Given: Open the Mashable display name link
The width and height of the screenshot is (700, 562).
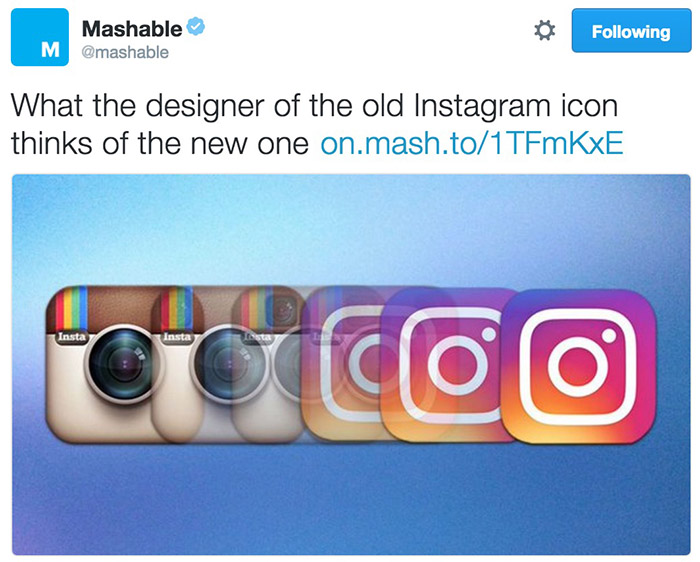Looking at the screenshot, I should [132, 29].
